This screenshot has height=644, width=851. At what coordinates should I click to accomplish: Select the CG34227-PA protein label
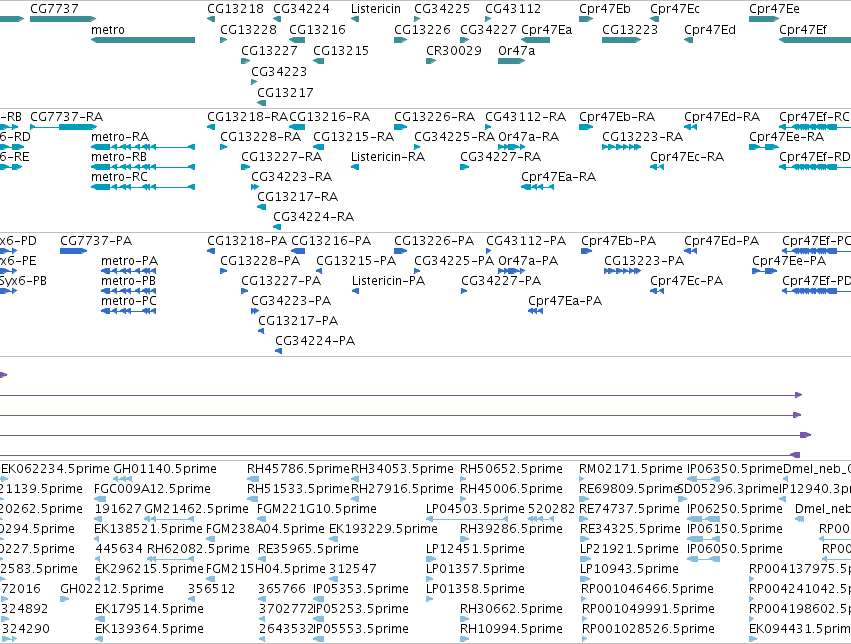(x=501, y=281)
